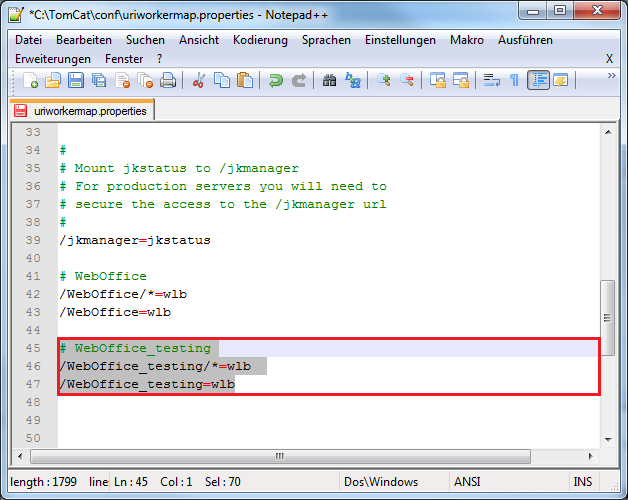Toggle the indent guide button
Screen dimensions: 628x500
(x=538, y=80)
